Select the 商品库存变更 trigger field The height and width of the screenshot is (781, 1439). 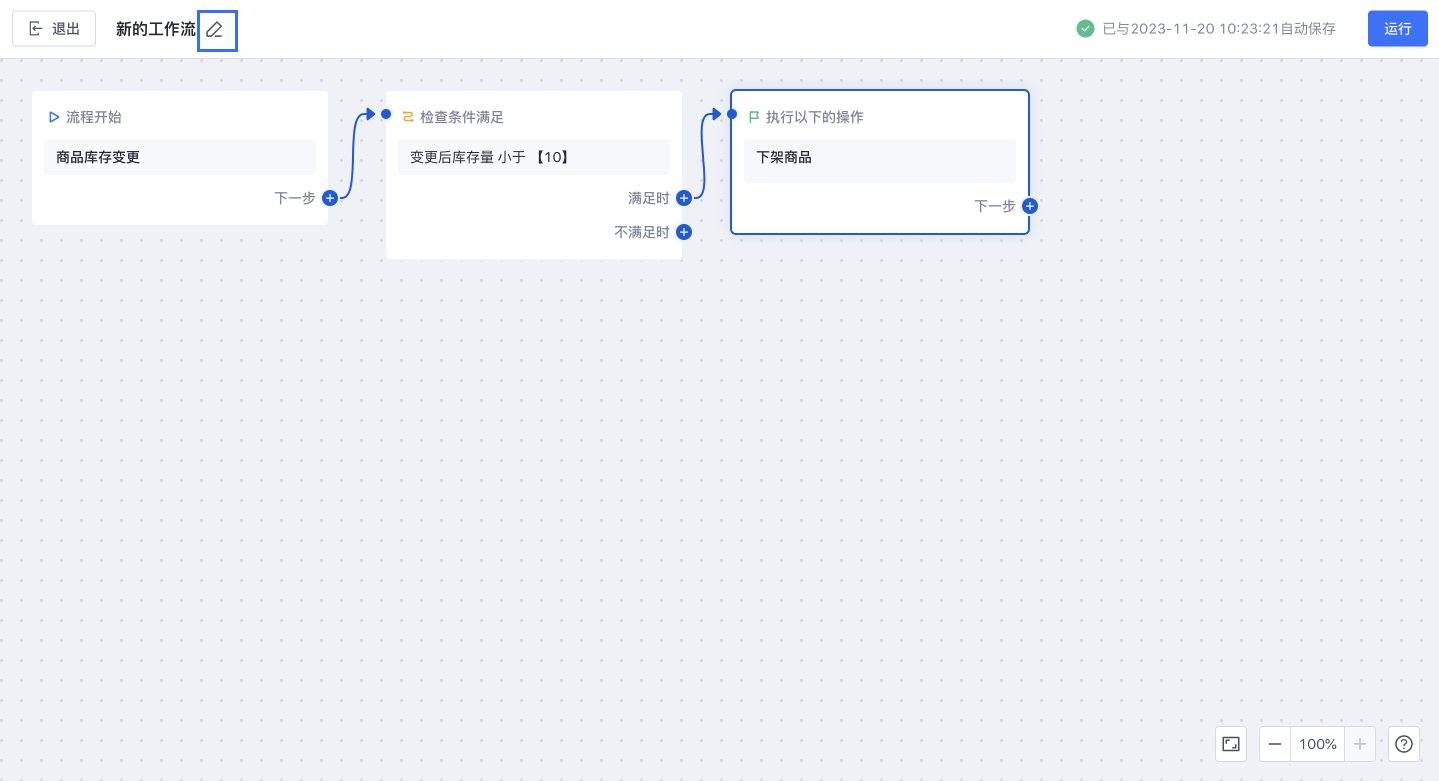(x=180, y=157)
